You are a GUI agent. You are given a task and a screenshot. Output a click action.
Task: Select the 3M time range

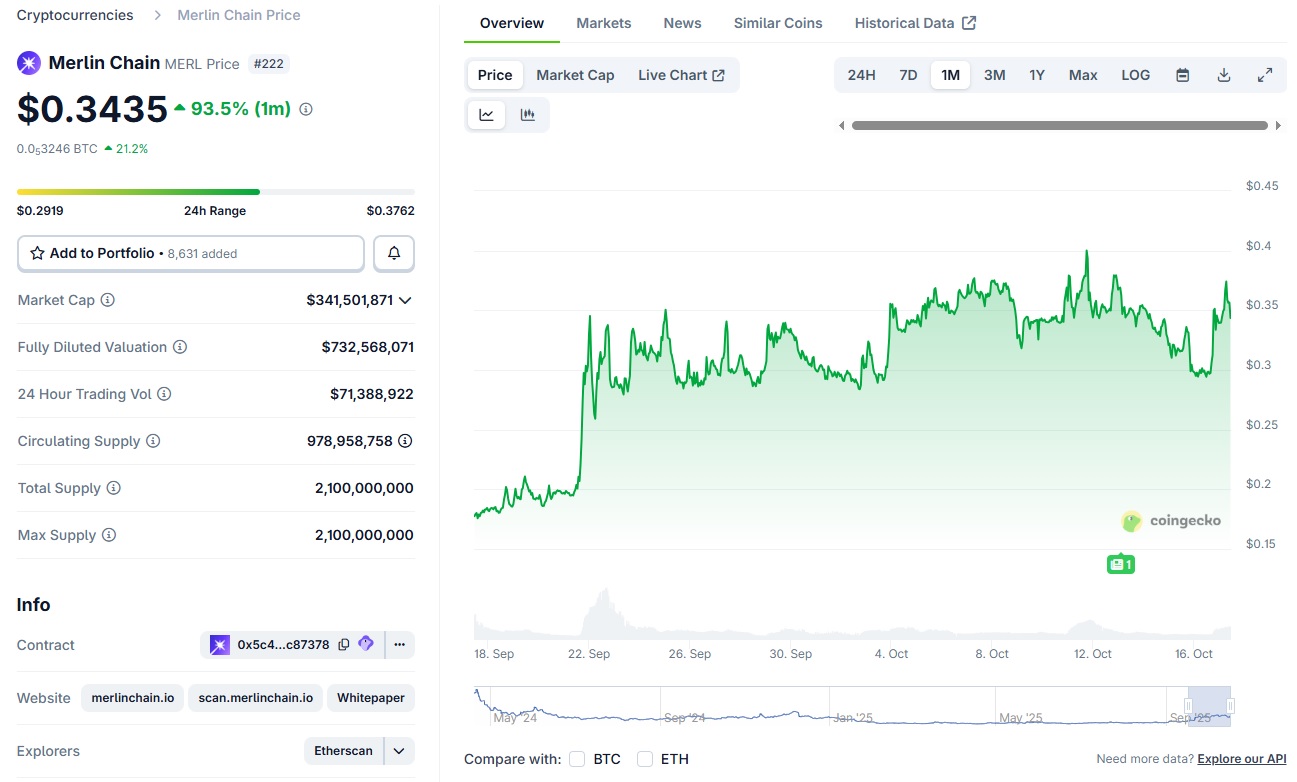(x=995, y=75)
